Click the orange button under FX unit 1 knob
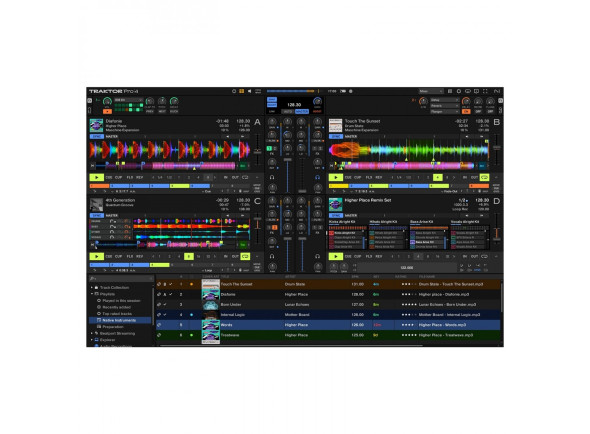This screenshot has width=590, height=434. 107,111
